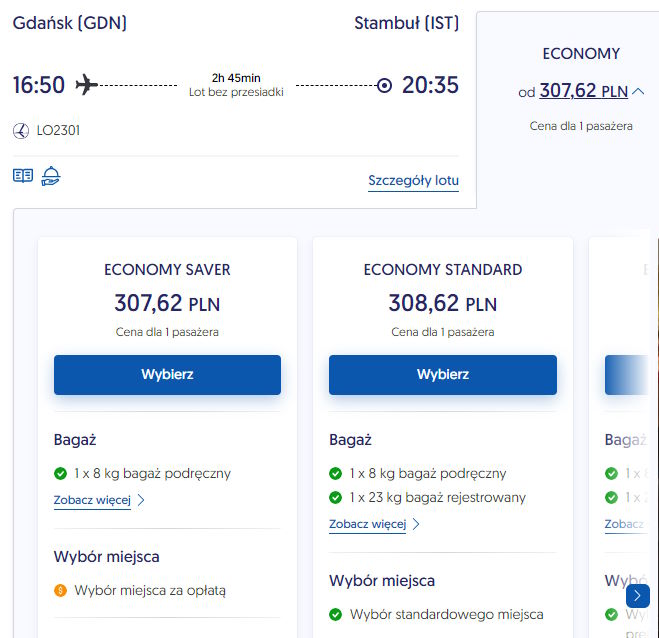Viewport: 659px width, 638px height.
Task: Open Szczegóły lotu flight details link
Action: [x=413, y=181]
